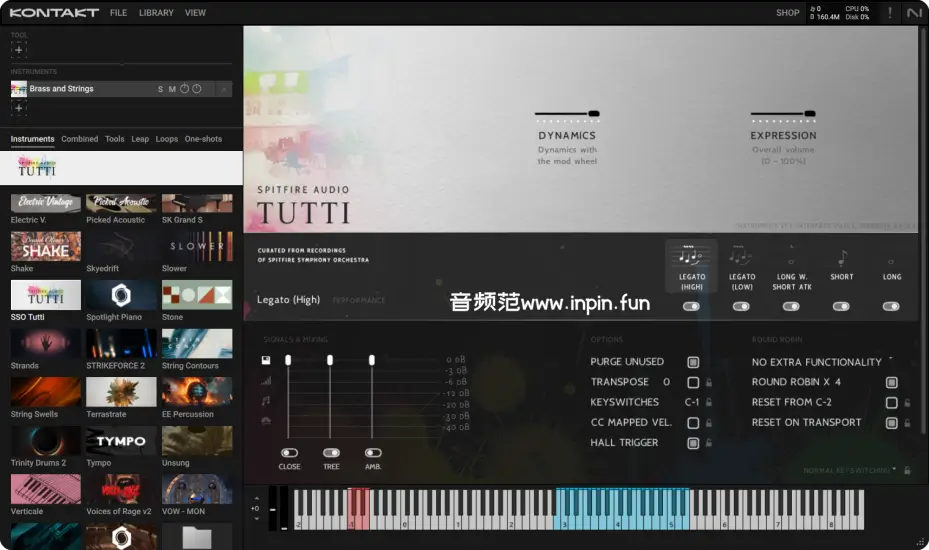
Task: Click the TREE mic fader handle
Action: (x=330, y=360)
